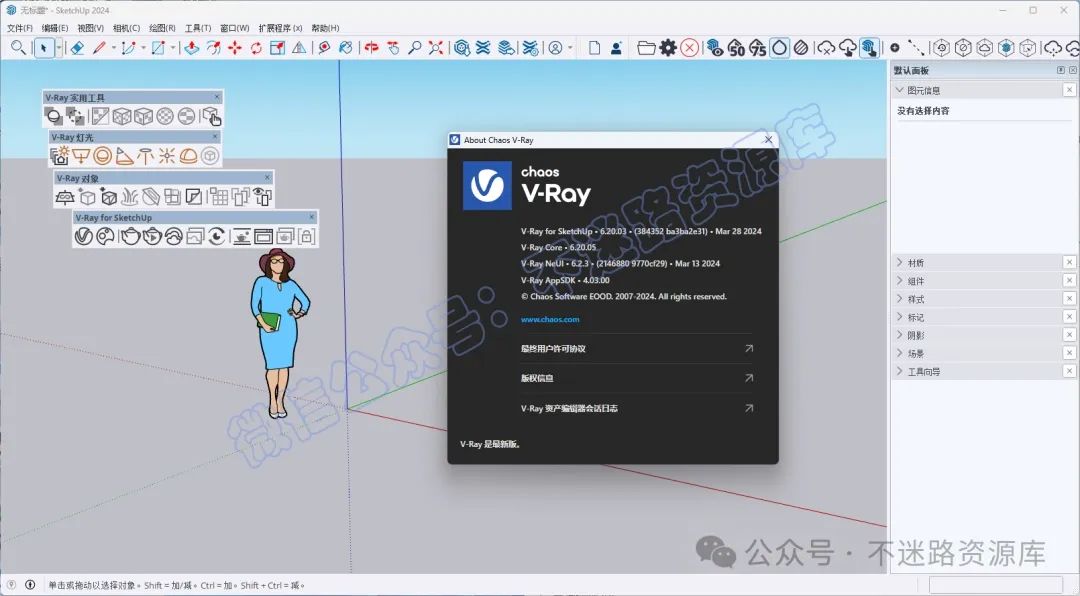The width and height of the screenshot is (1080, 596).
Task: Open 版权信息 in About dialog
Action: coord(636,378)
